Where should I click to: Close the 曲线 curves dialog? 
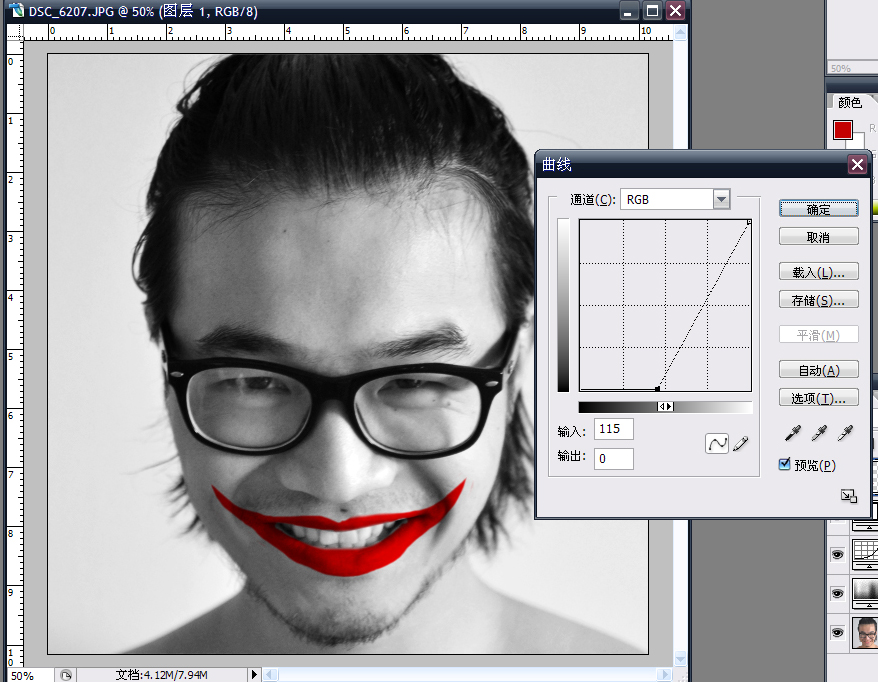tap(857, 165)
